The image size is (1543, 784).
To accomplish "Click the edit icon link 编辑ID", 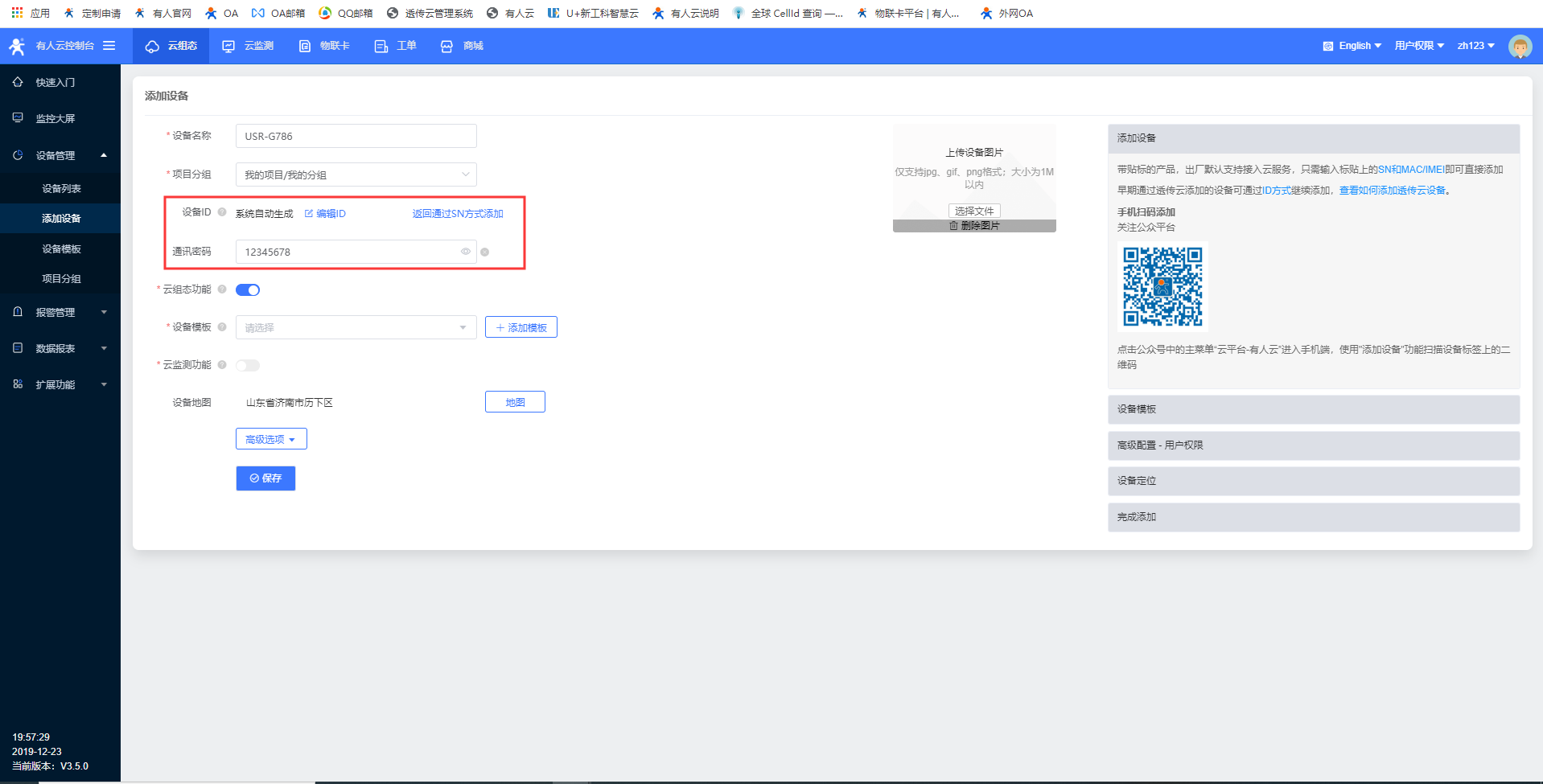I will coord(325,214).
